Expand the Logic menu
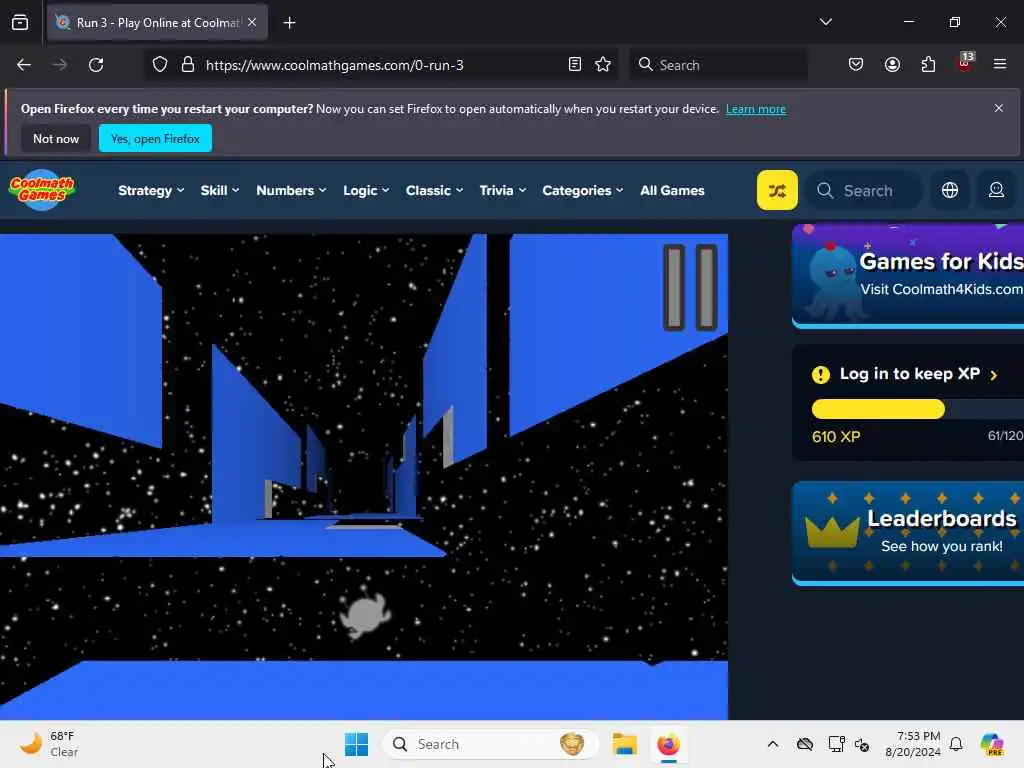The width and height of the screenshot is (1024, 768). [366, 190]
